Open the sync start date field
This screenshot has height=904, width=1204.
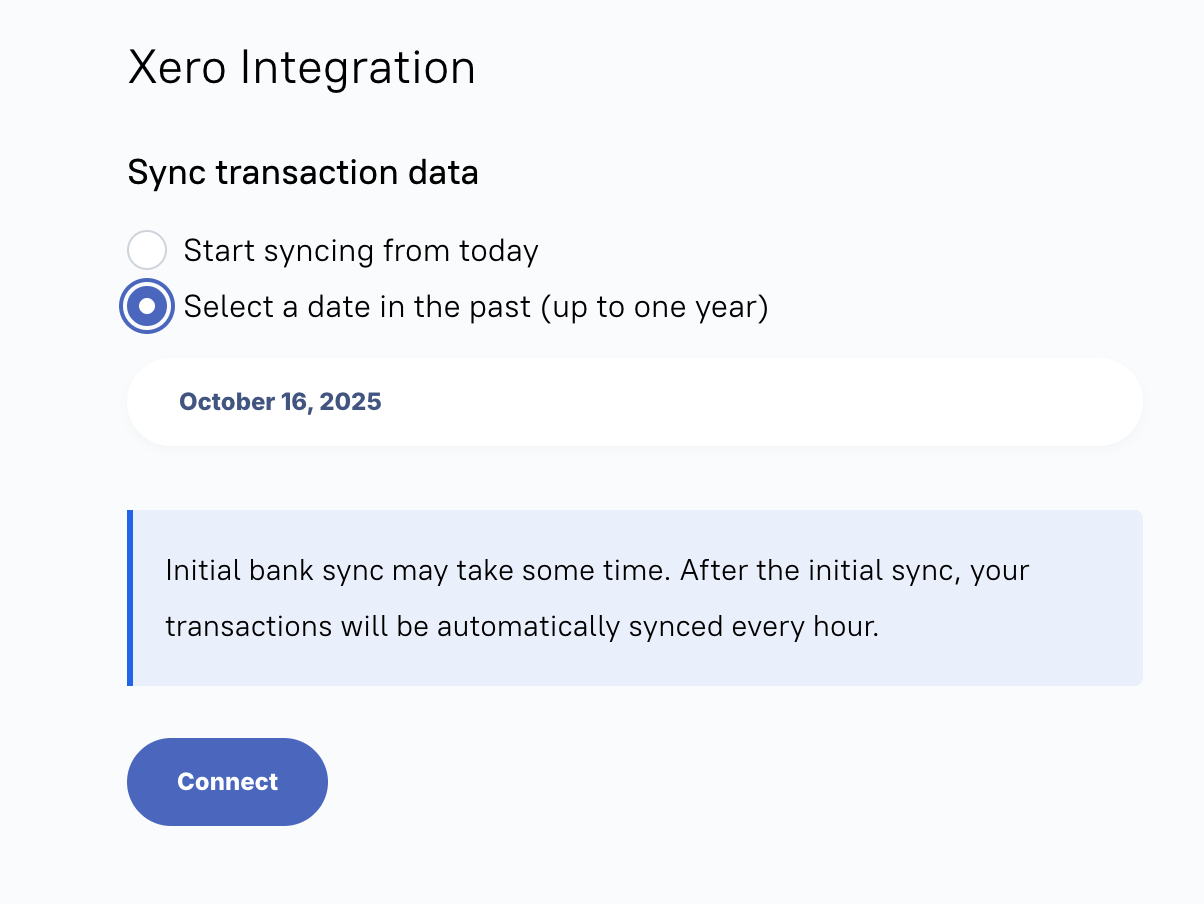click(634, 402)
